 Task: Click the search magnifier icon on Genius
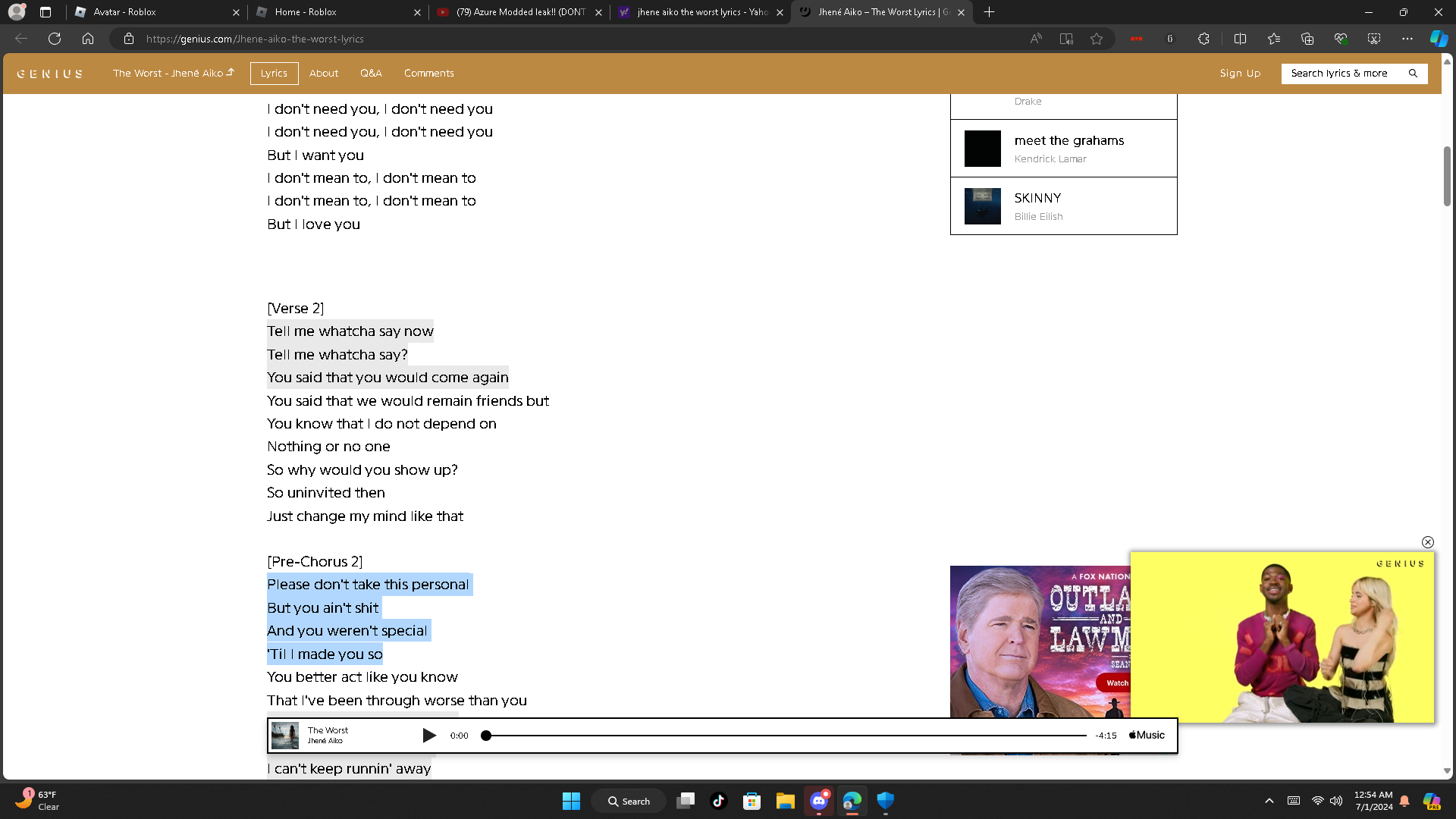click(x=1413, y=74)
